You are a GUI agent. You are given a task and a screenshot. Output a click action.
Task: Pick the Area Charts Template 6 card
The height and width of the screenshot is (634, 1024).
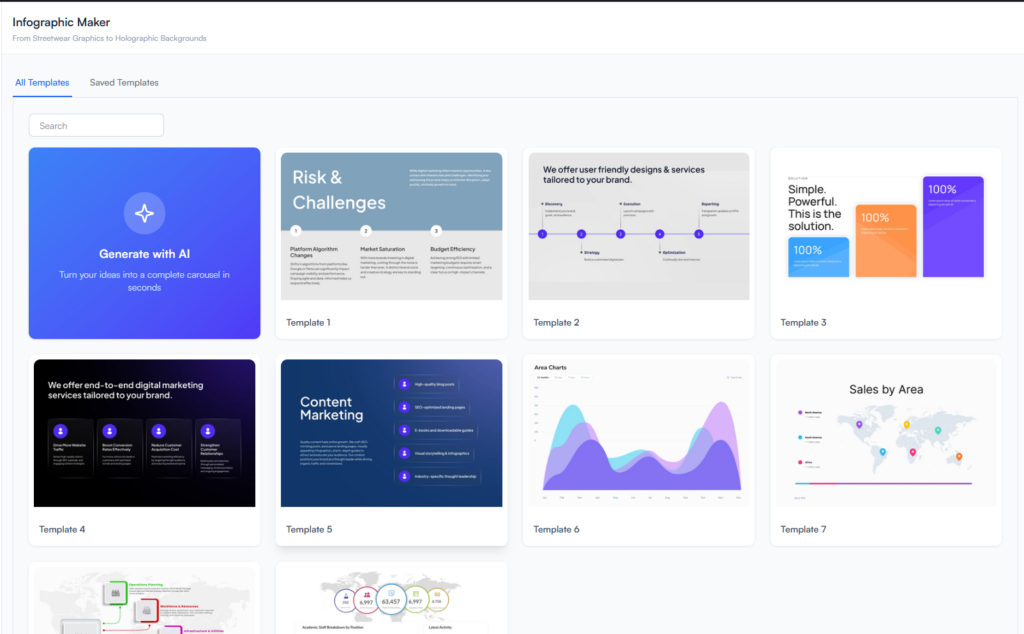pyautogui.click(x=638, y=432)
